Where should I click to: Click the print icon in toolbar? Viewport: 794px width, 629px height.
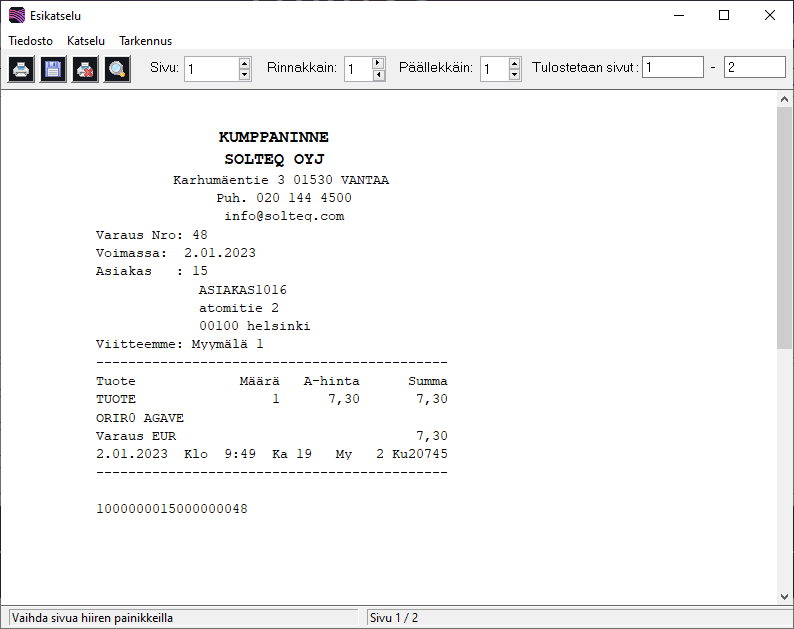pyautogui.click(x=21, y=69)
